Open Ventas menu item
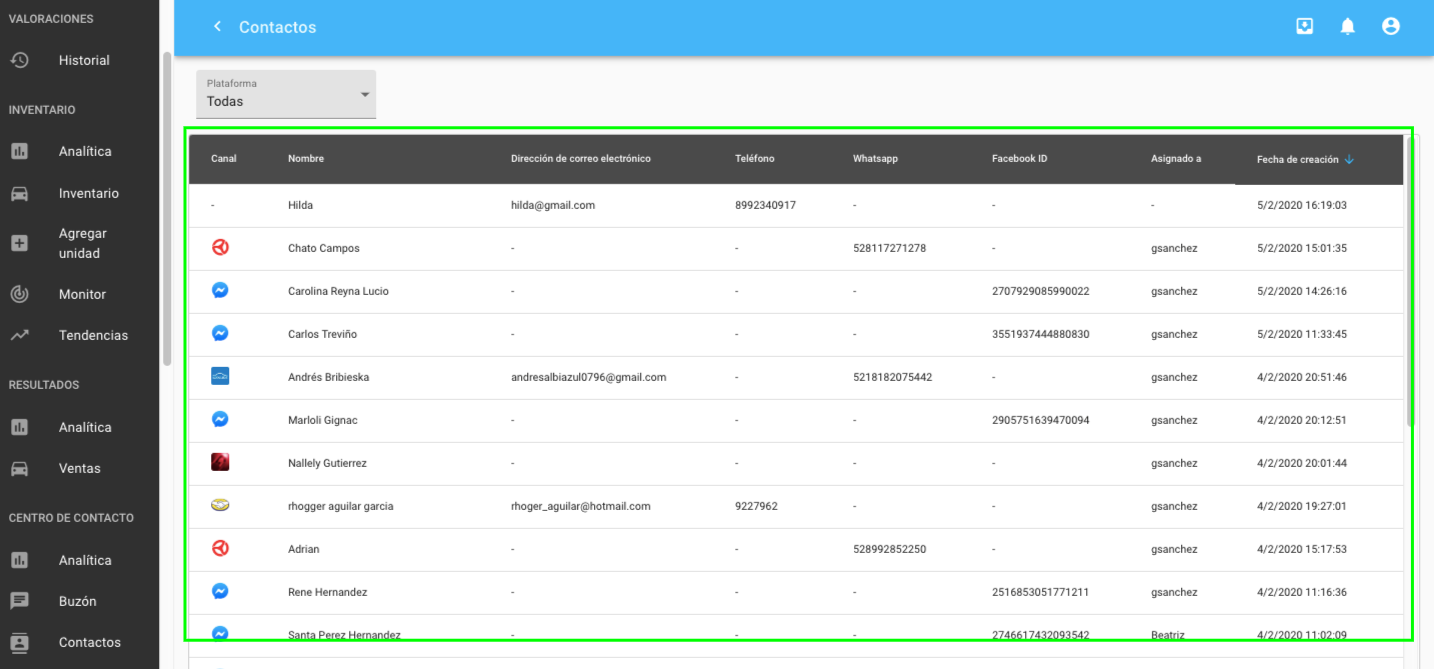This screenshot has height=669, width=1434. pos(80,468)
